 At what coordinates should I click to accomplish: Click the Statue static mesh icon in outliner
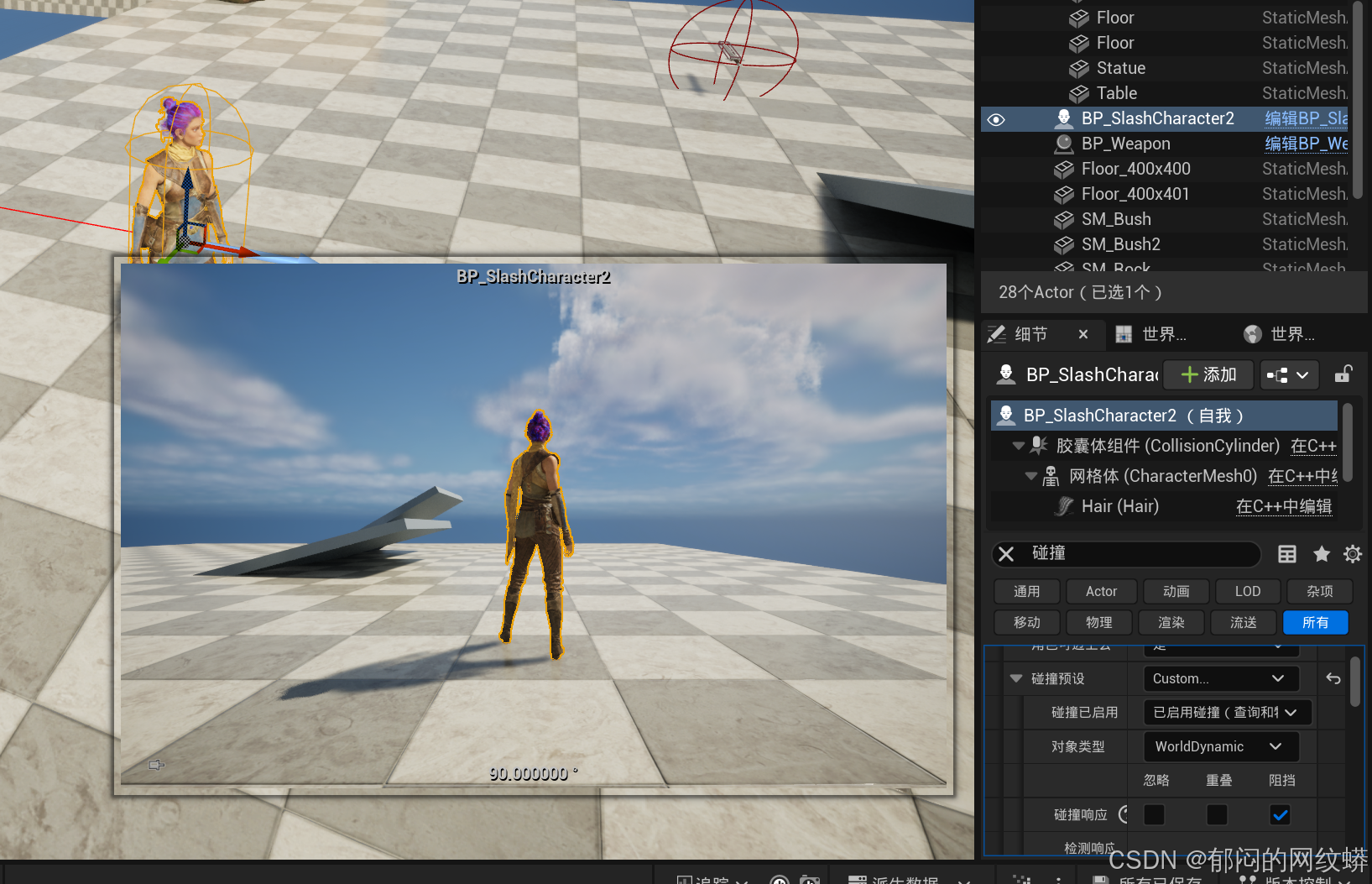[x=1079, y=68]
